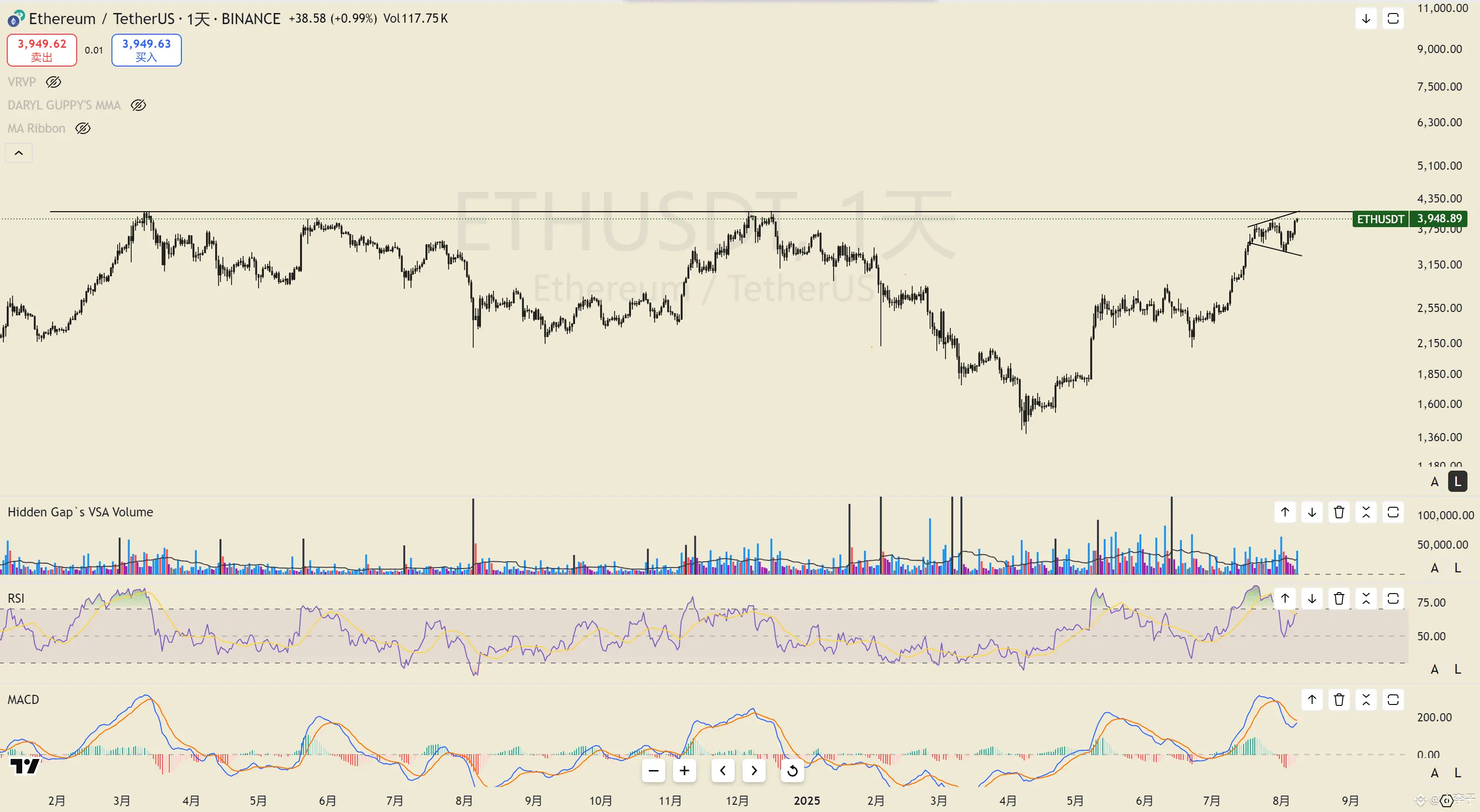Toggle log scale L on RSI pane
The image size is (1480, 812).
[x=1458, y=669]
